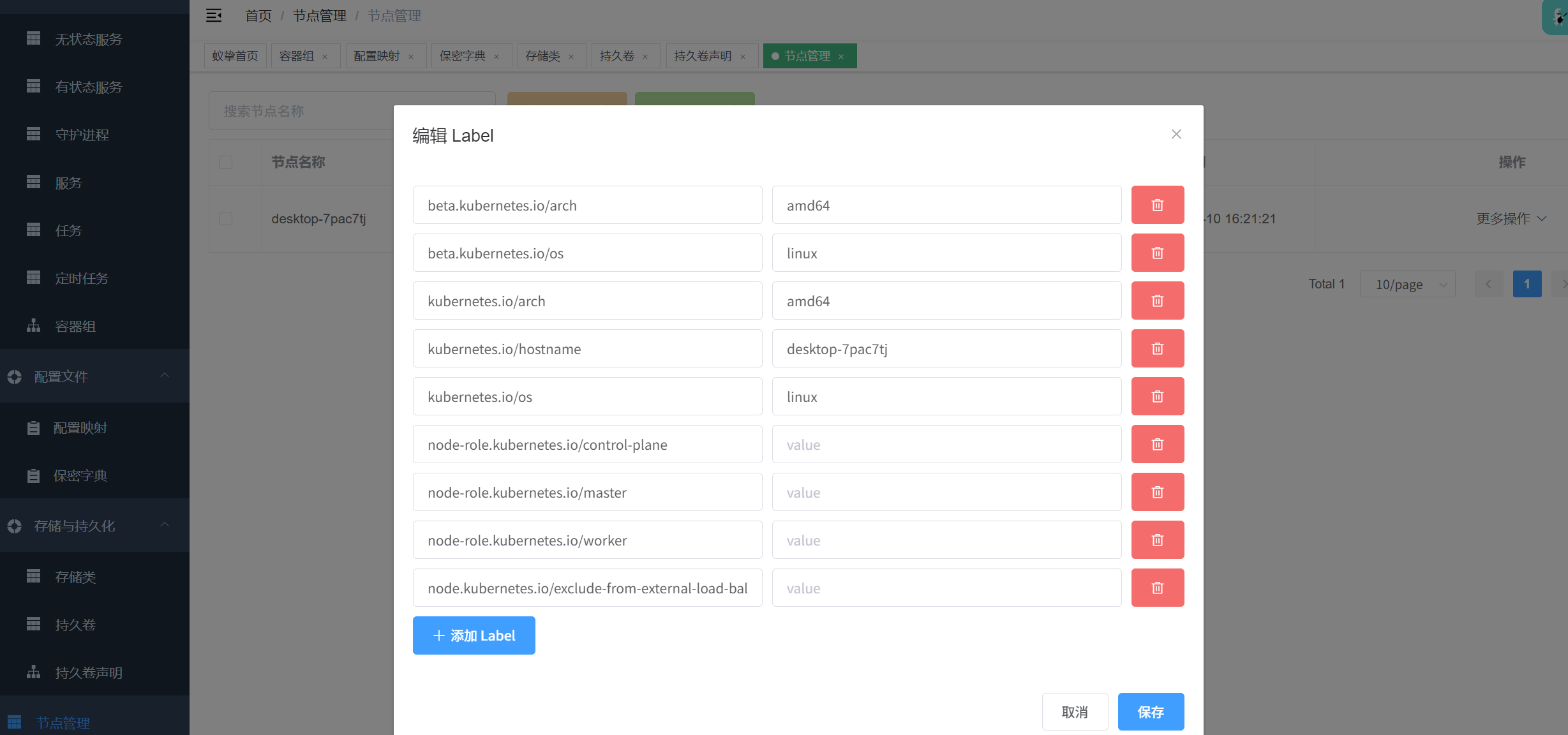Remove the node-role.kubernetes.io/worker label
Viewport: 1568px width, 735px height.
click(1157, 540)
